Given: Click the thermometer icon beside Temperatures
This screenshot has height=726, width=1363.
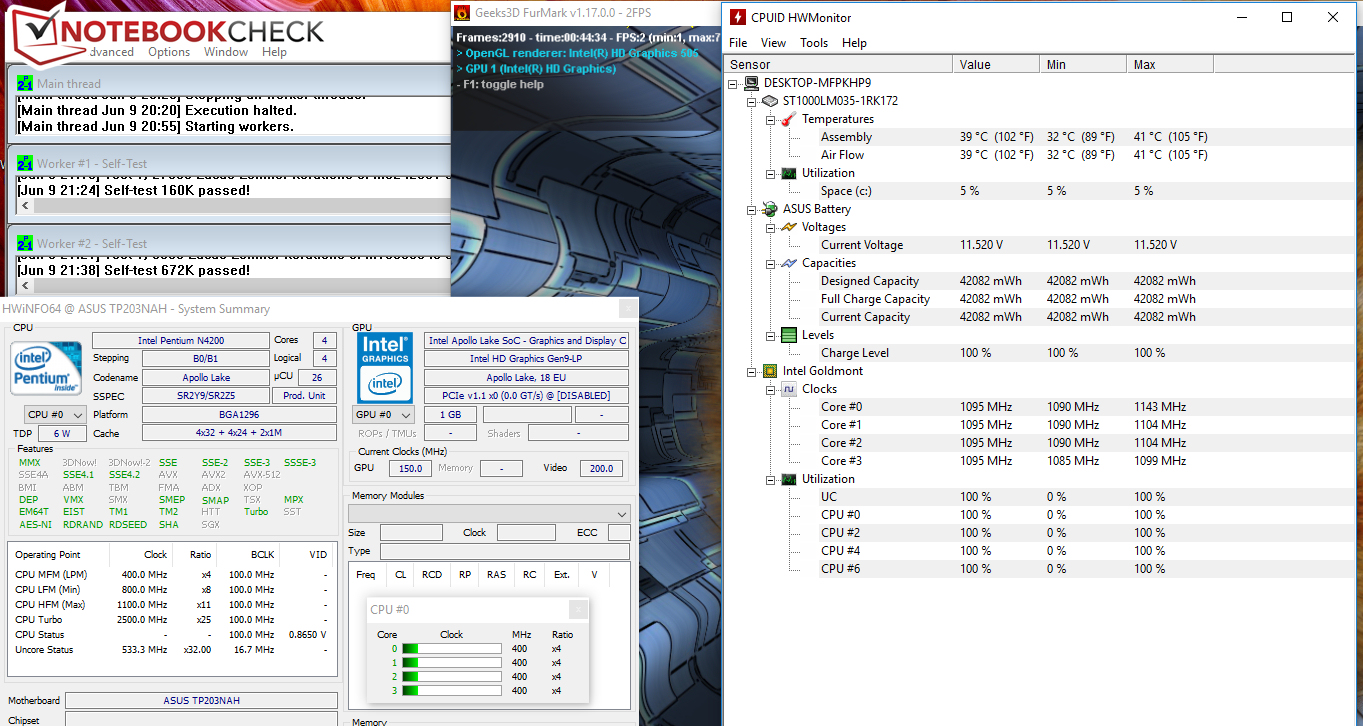Looking at the screenshot, I should coord(789,119).
